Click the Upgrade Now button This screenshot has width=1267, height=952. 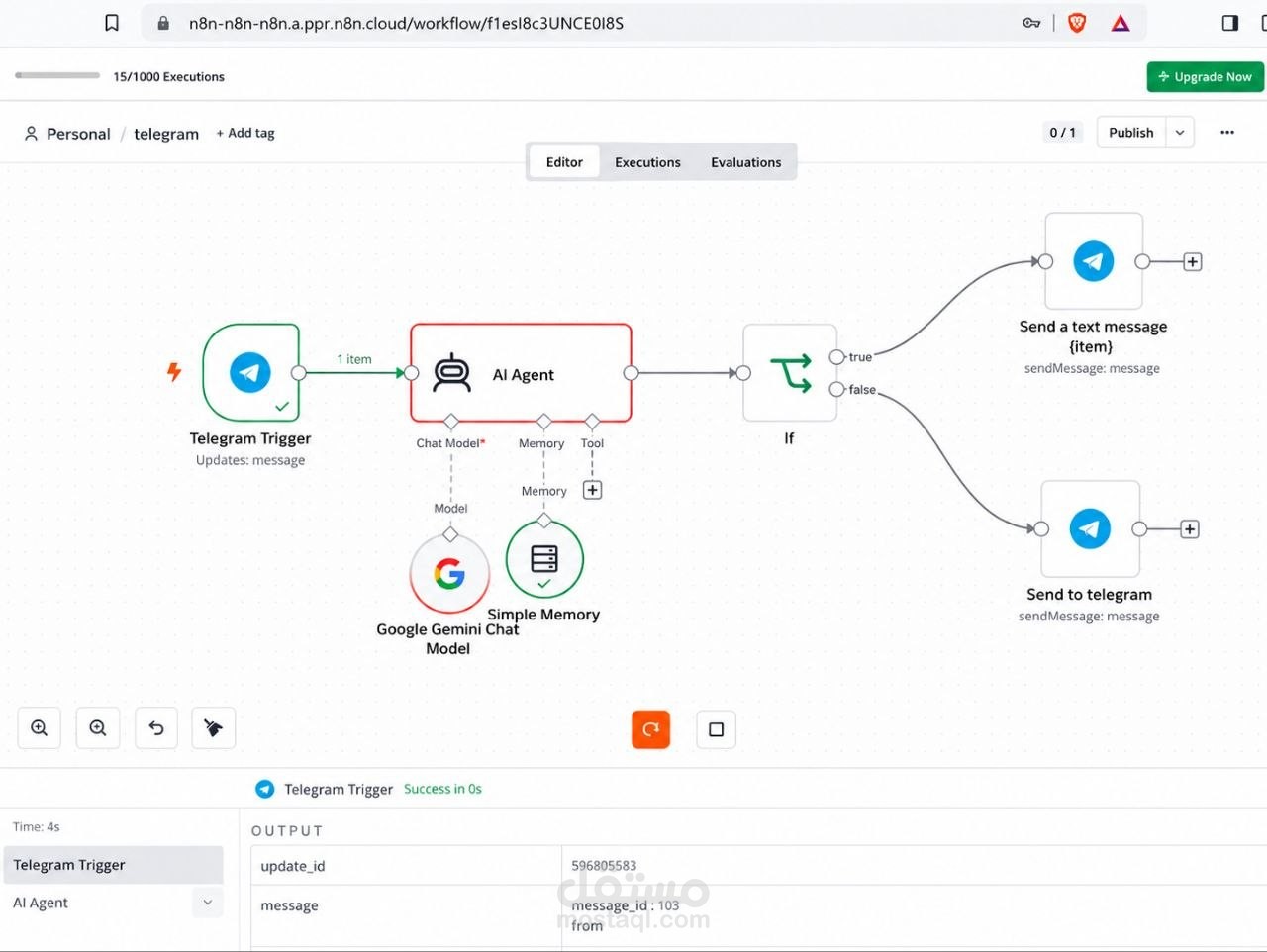[1205, 77]
